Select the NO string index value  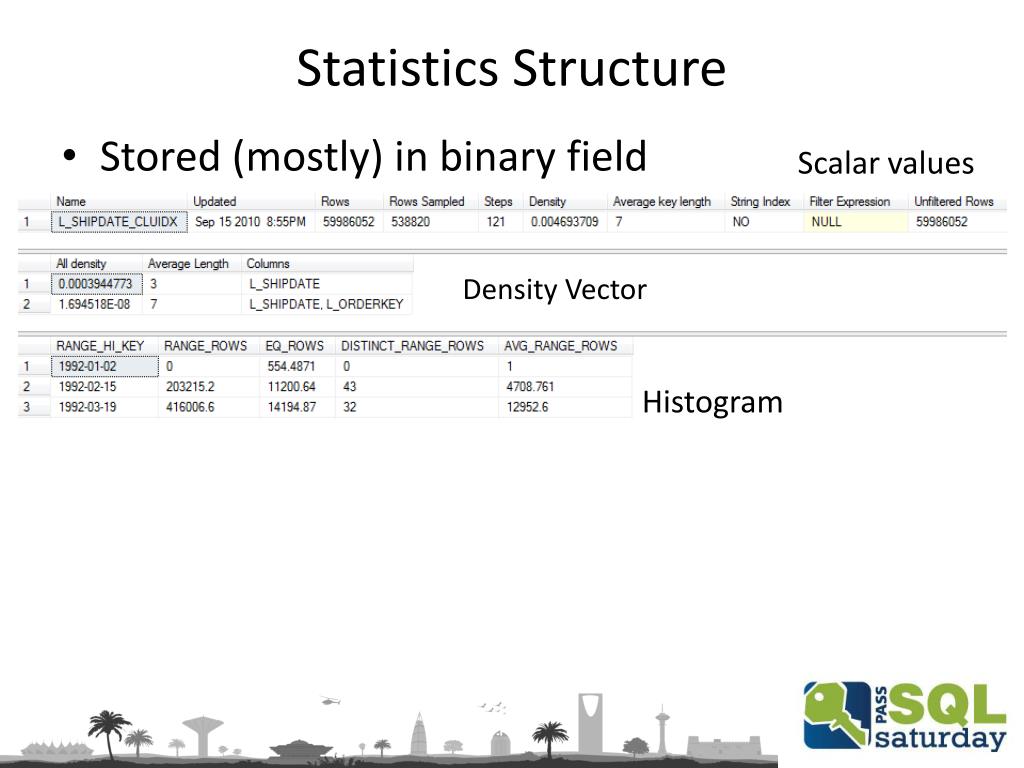coord(741,221)
